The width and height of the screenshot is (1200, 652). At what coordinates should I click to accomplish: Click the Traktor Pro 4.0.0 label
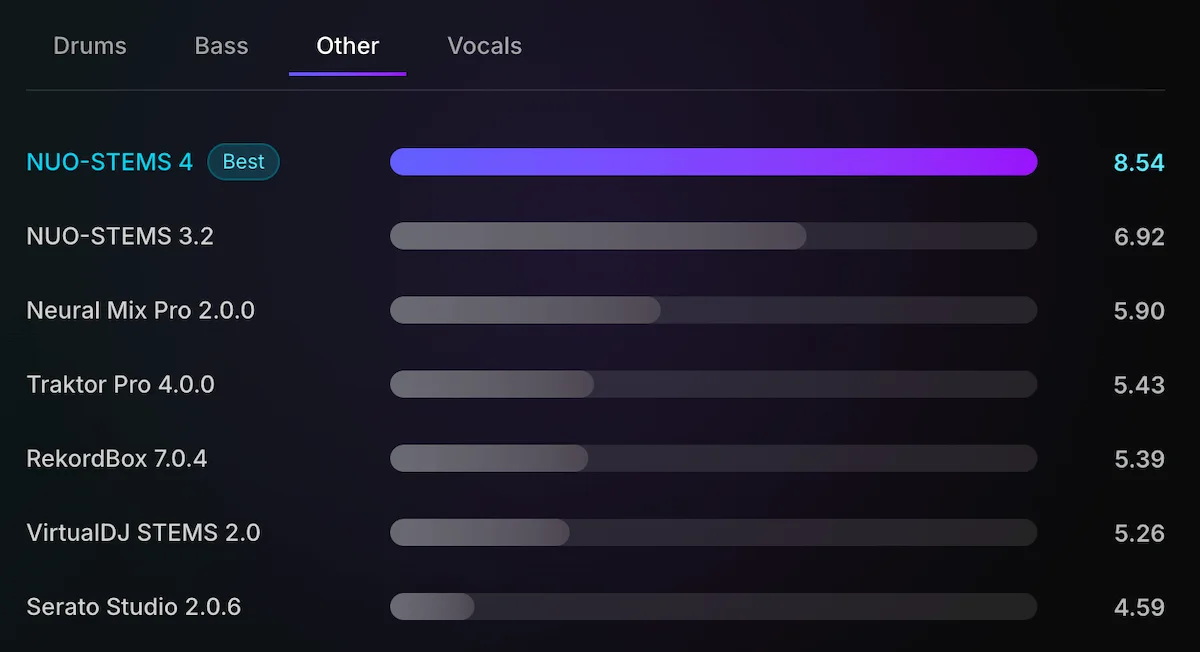pos(120,384)
